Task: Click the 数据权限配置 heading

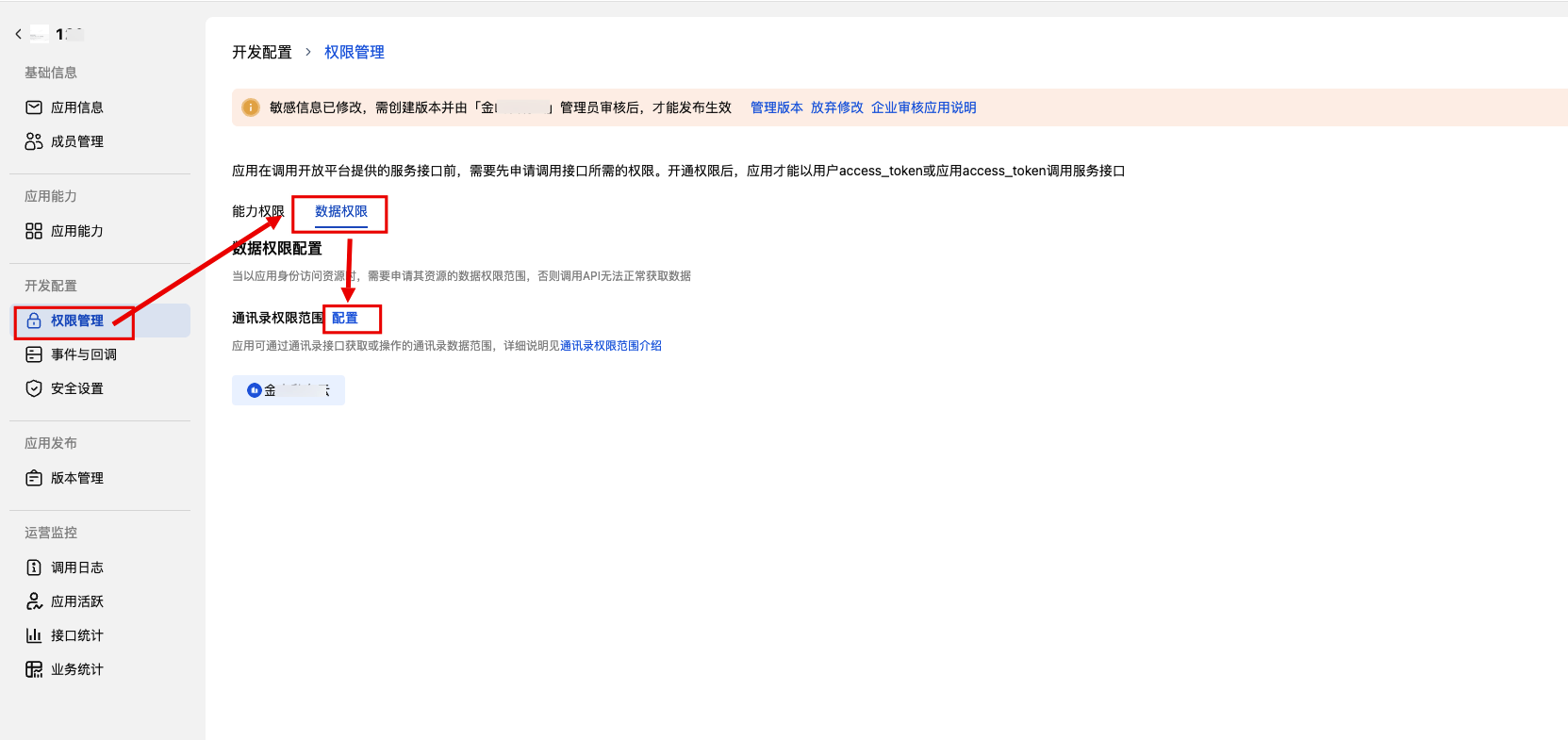Action: coord(277,249)
